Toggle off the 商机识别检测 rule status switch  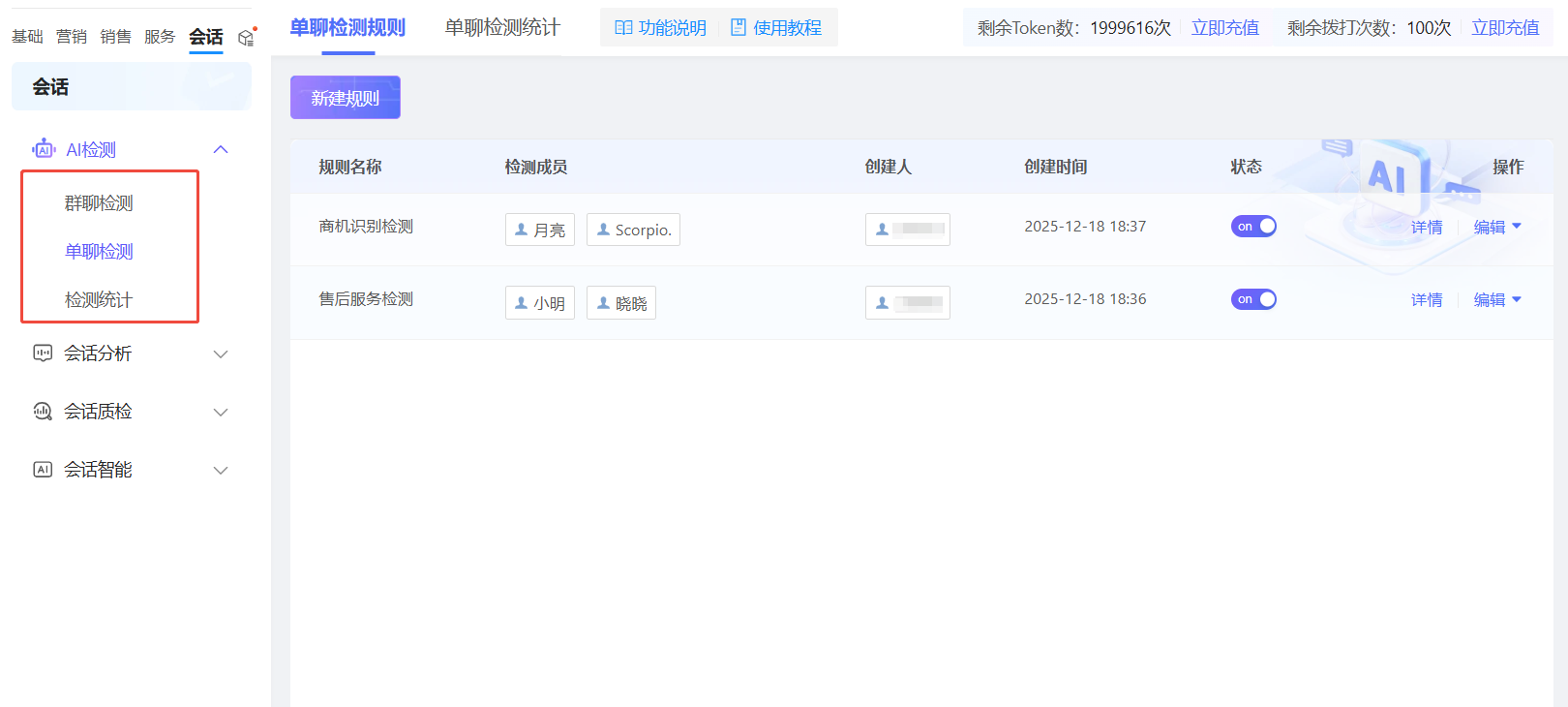click(1253, 227)
